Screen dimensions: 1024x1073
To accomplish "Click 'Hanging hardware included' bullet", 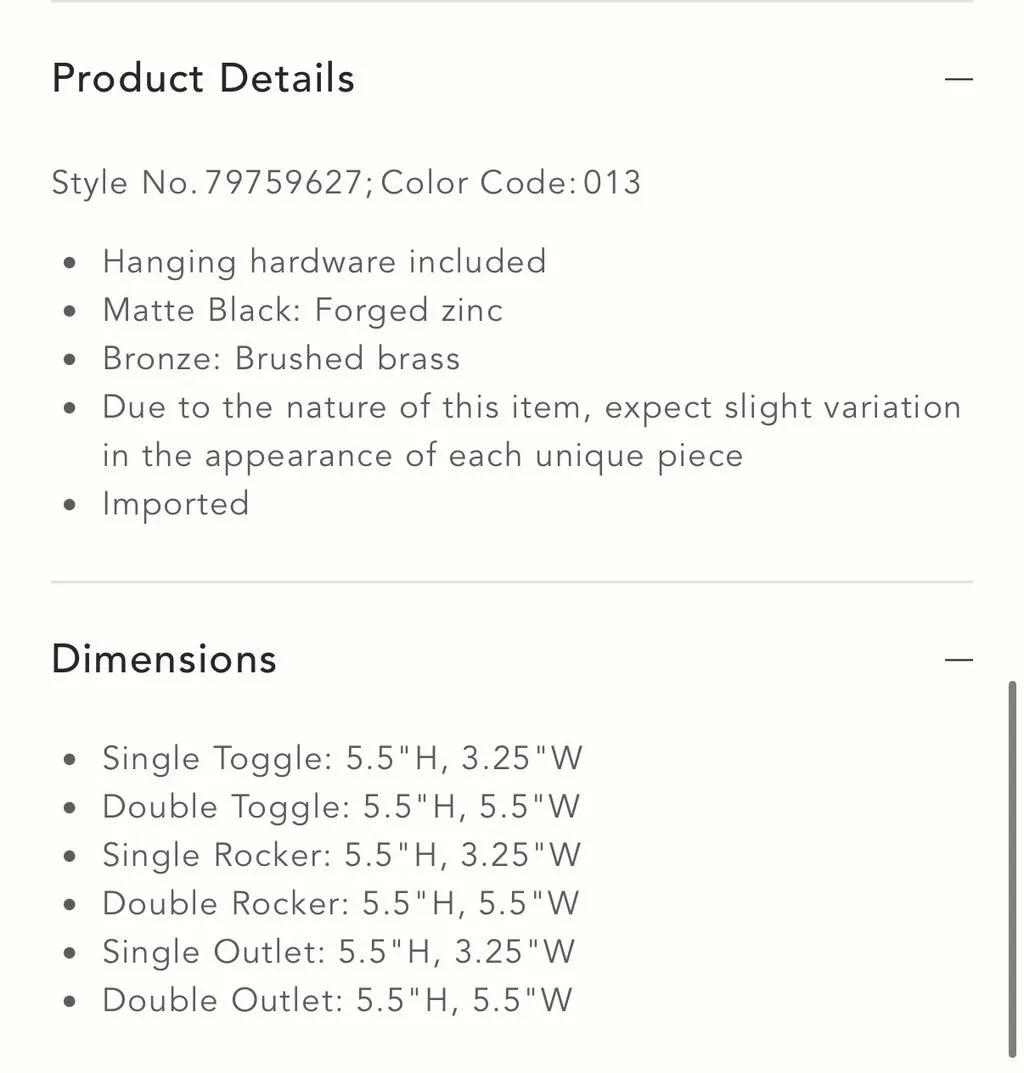I will pos(324,262).
